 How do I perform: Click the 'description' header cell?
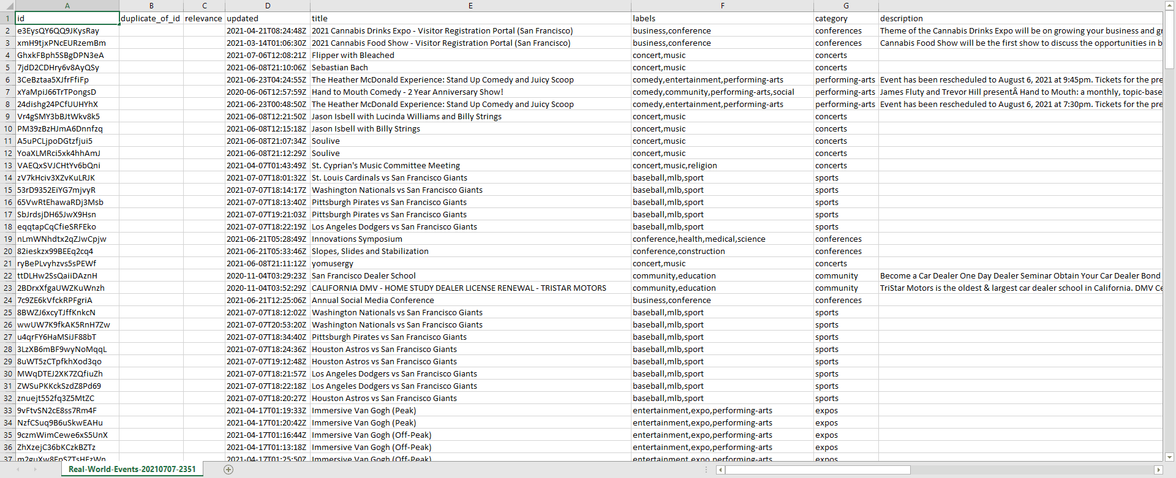click(1022, 18)
